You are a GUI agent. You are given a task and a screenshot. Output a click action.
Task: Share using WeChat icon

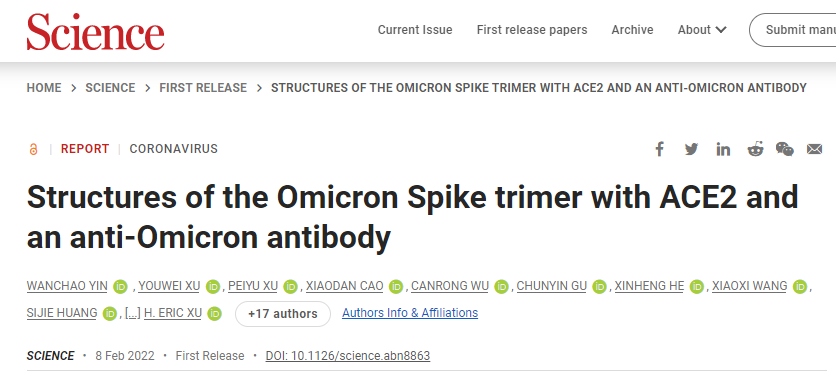tap(784, 149)
